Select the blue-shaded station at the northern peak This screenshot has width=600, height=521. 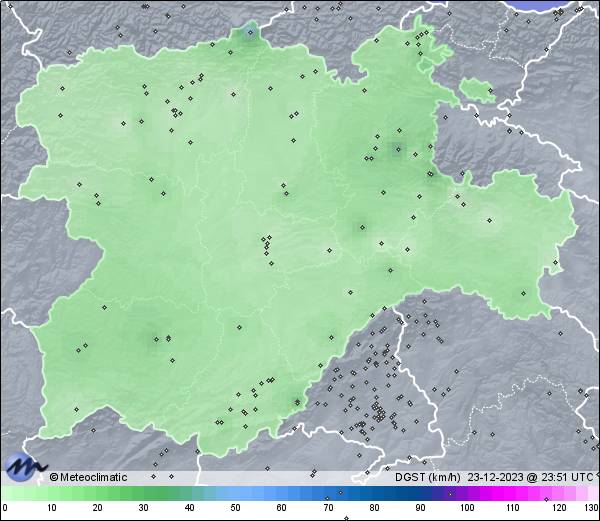[x=250, y=33]
